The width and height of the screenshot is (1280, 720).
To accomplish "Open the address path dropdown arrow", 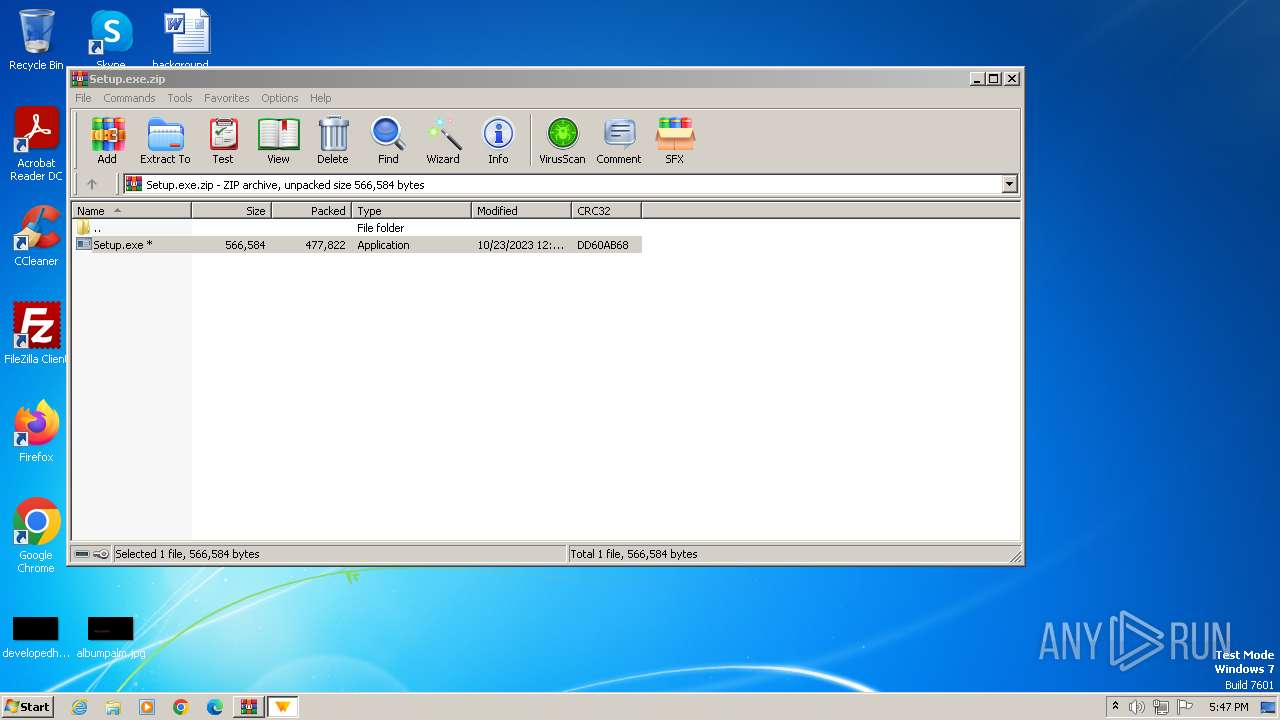I will coord(1009,184).
